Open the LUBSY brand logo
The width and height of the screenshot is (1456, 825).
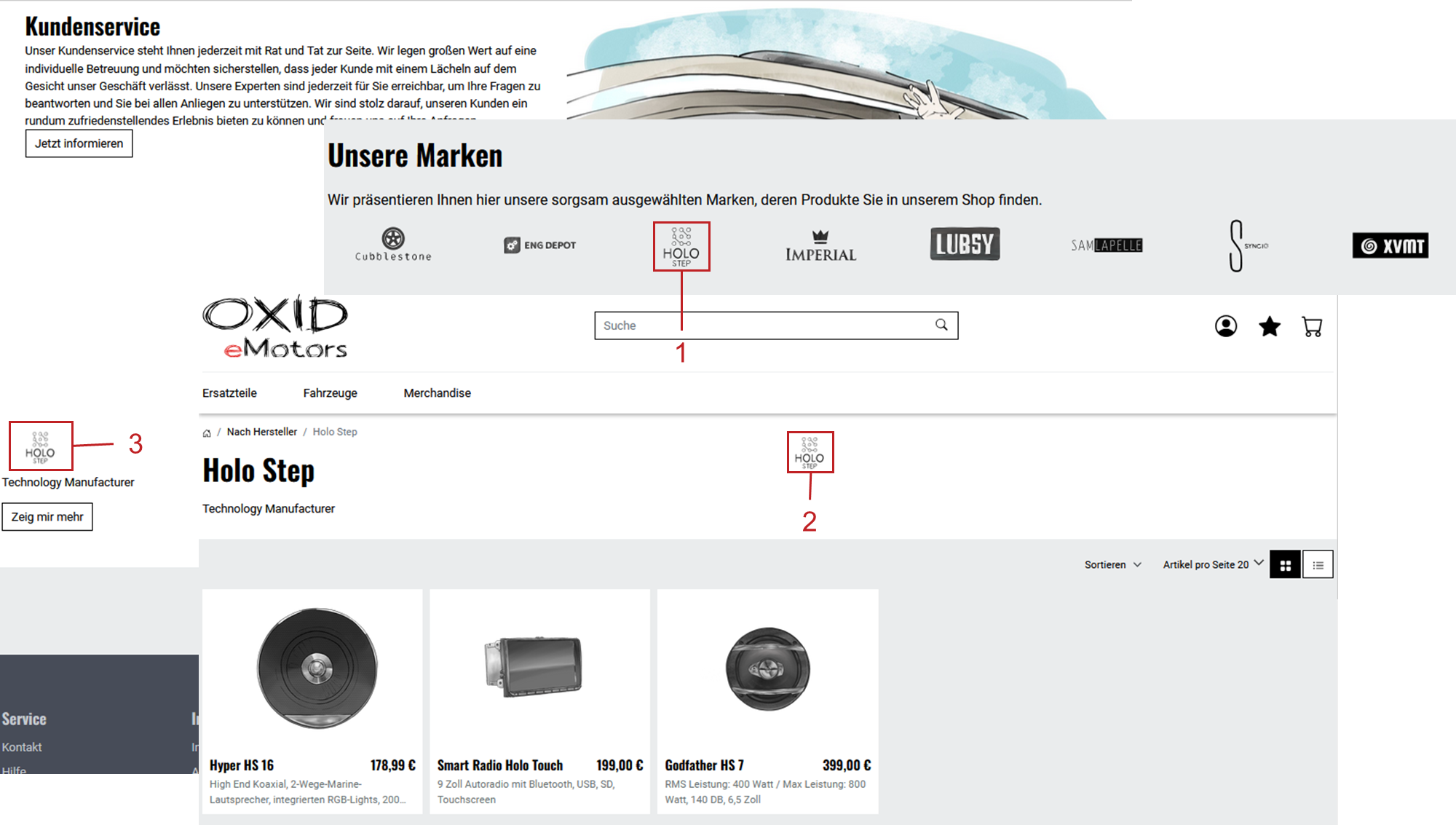pos(965,244)
